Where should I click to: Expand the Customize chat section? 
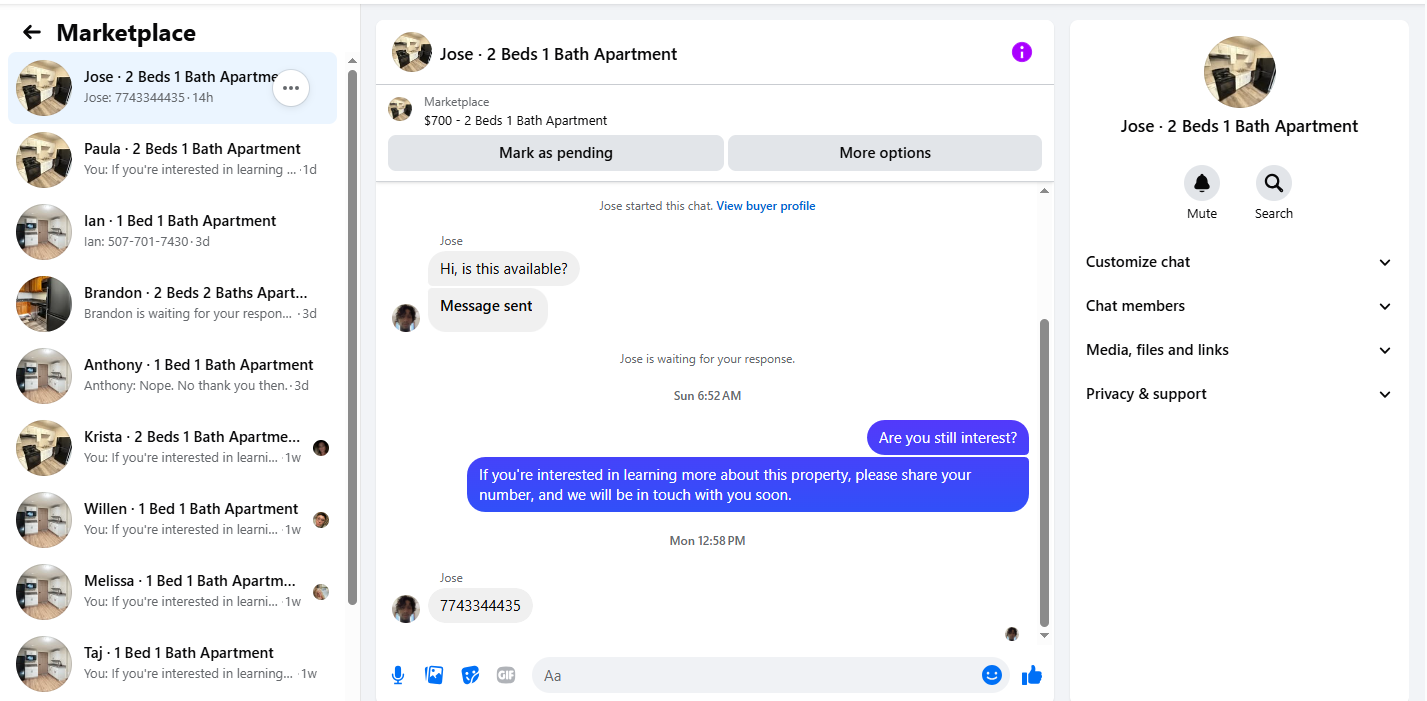(1239, 262)
